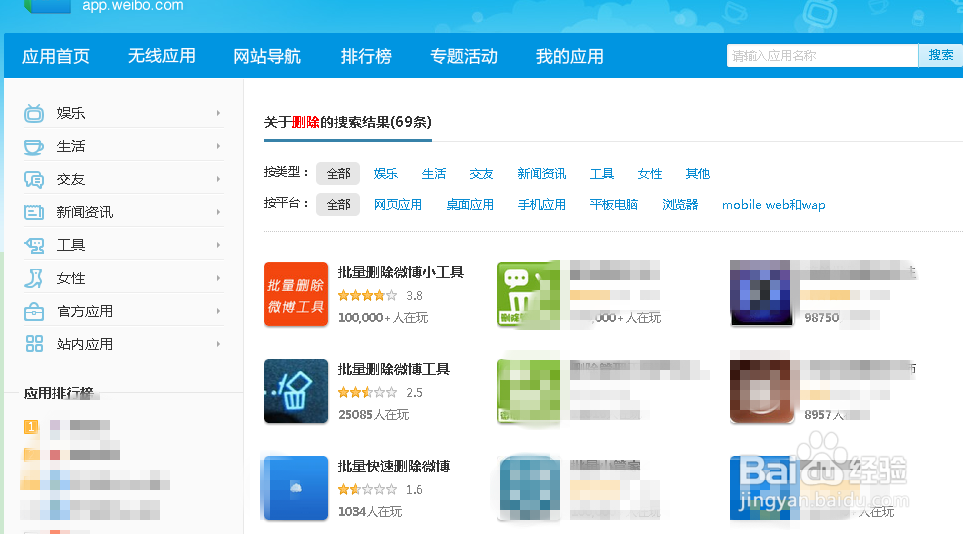Screen dimensions: 963x534
Task: Click the 站内应用 sidebar category label
Action: point(85,344)
